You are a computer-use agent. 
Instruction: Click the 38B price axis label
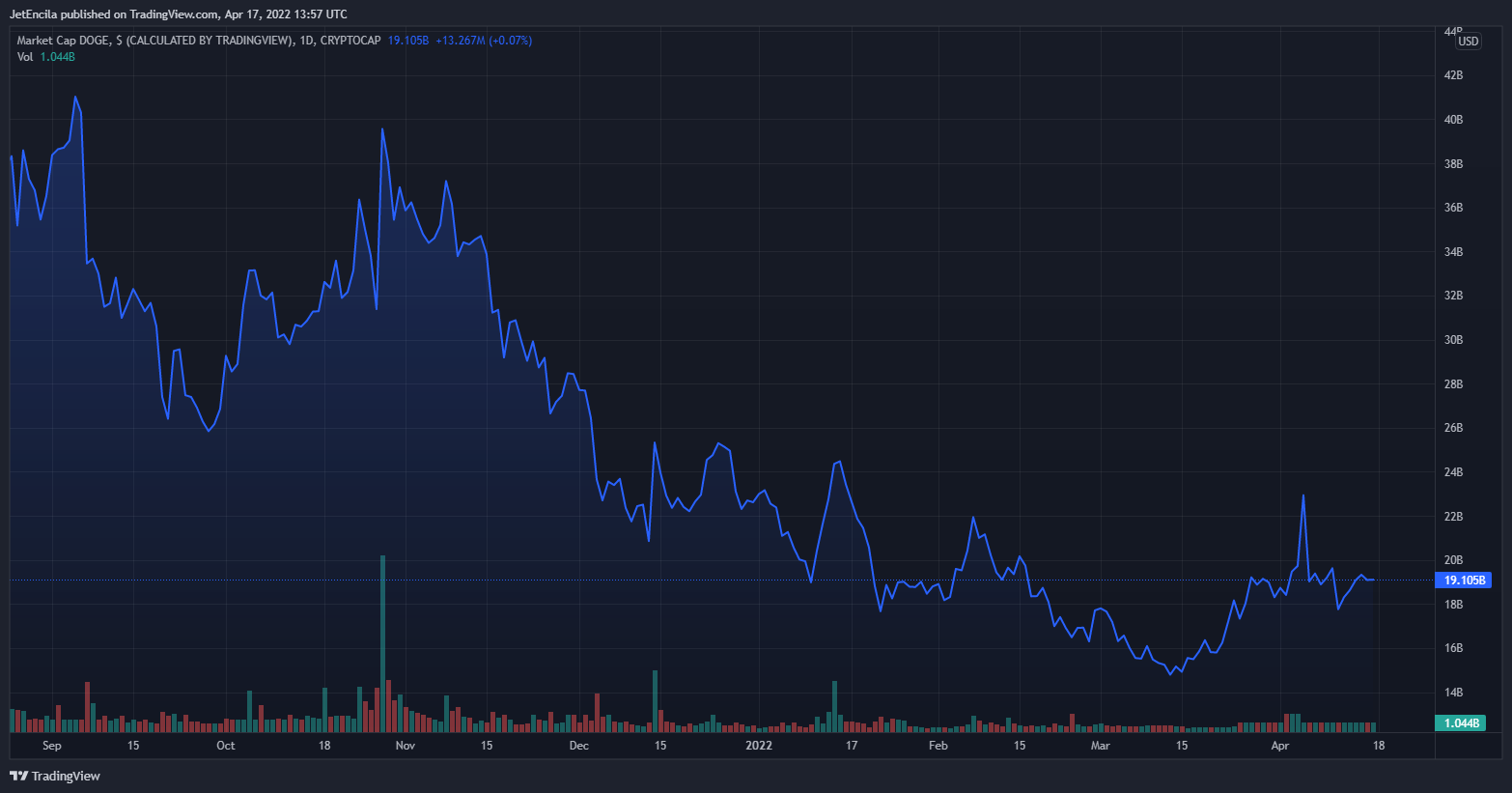pyautogui.click(x=1453, y=164)
